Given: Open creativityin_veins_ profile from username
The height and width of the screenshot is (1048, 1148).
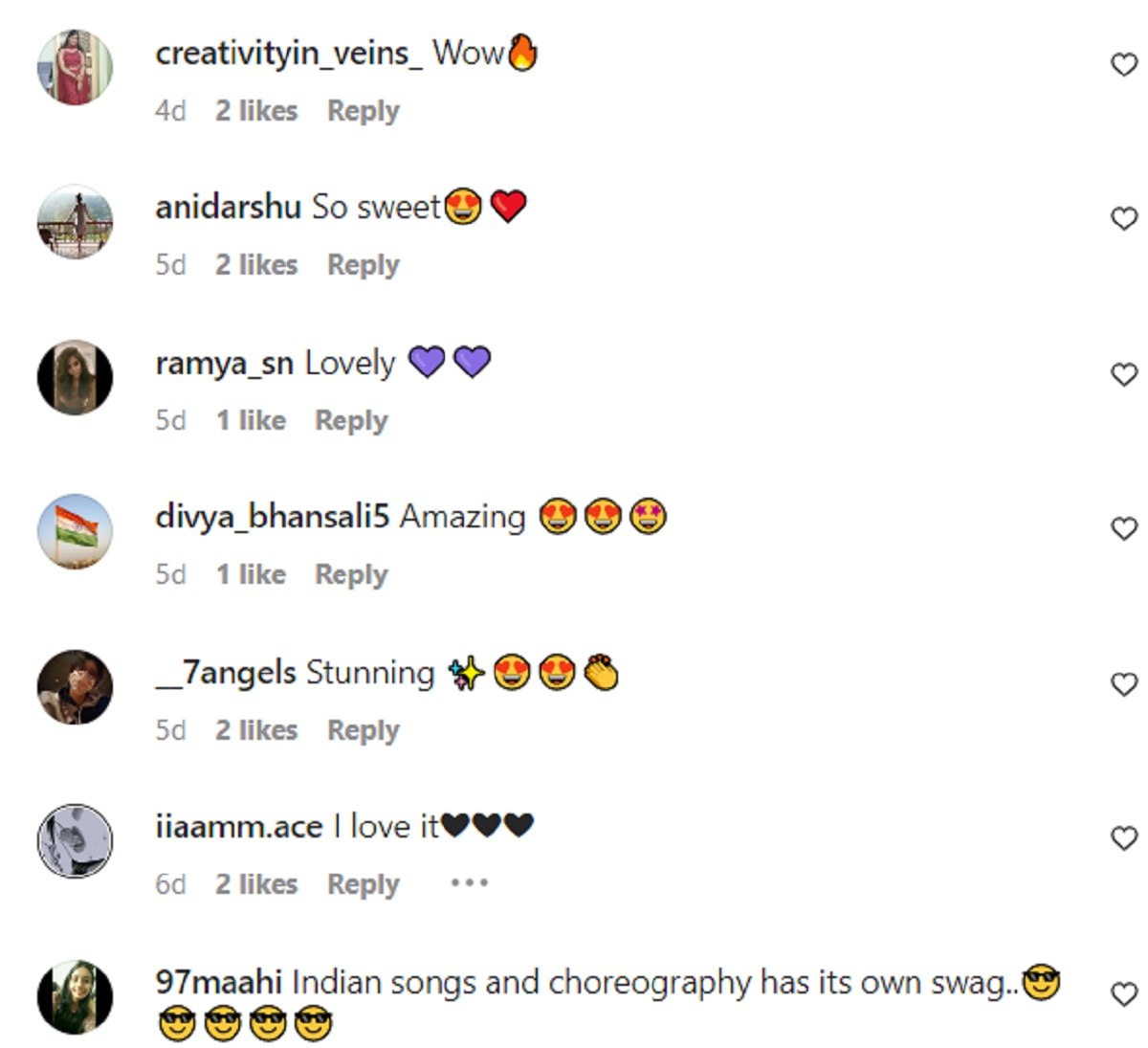Looking at the screenshot, I should coord(288,54).
